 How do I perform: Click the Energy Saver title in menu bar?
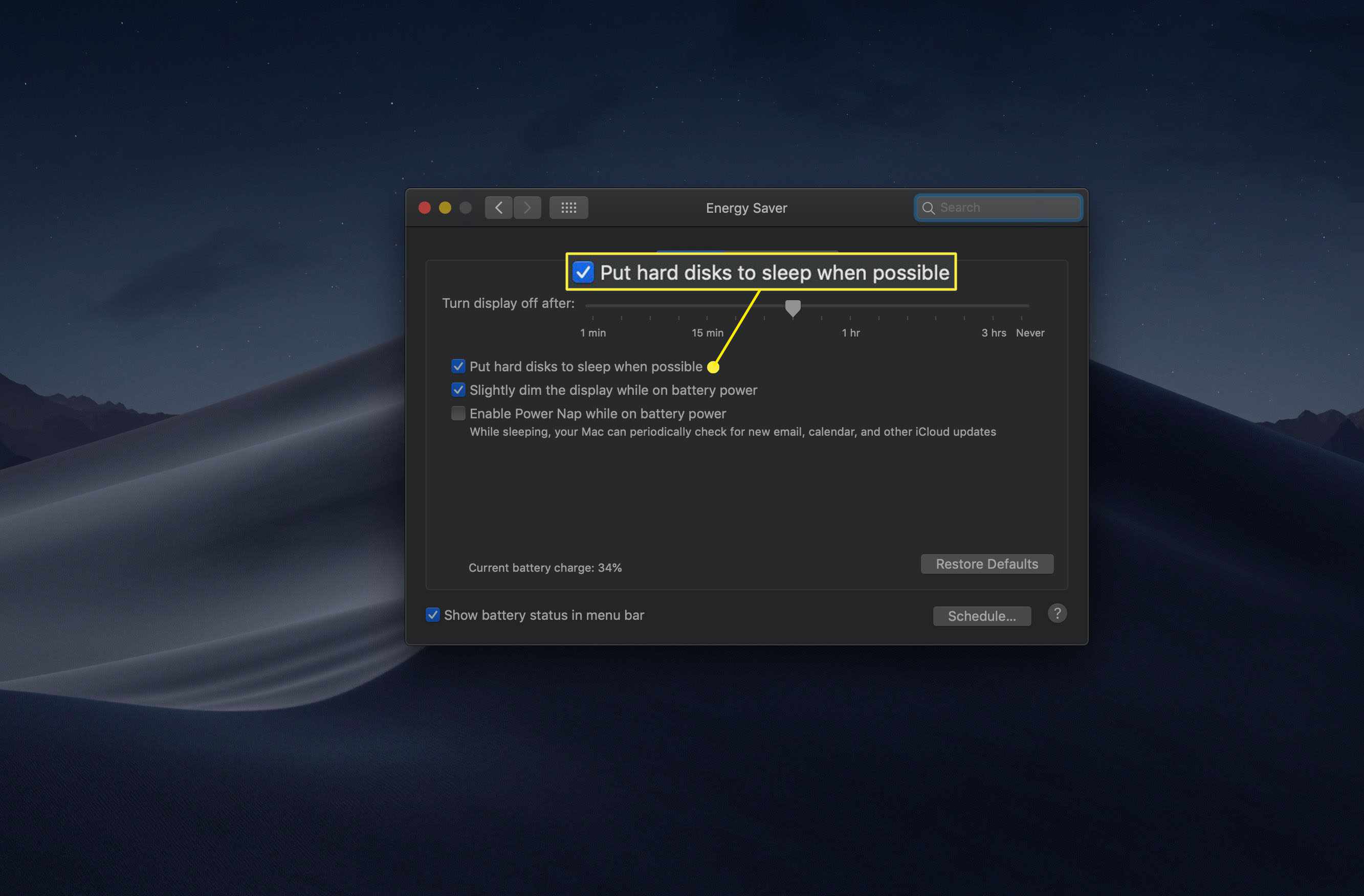point(747,207)
